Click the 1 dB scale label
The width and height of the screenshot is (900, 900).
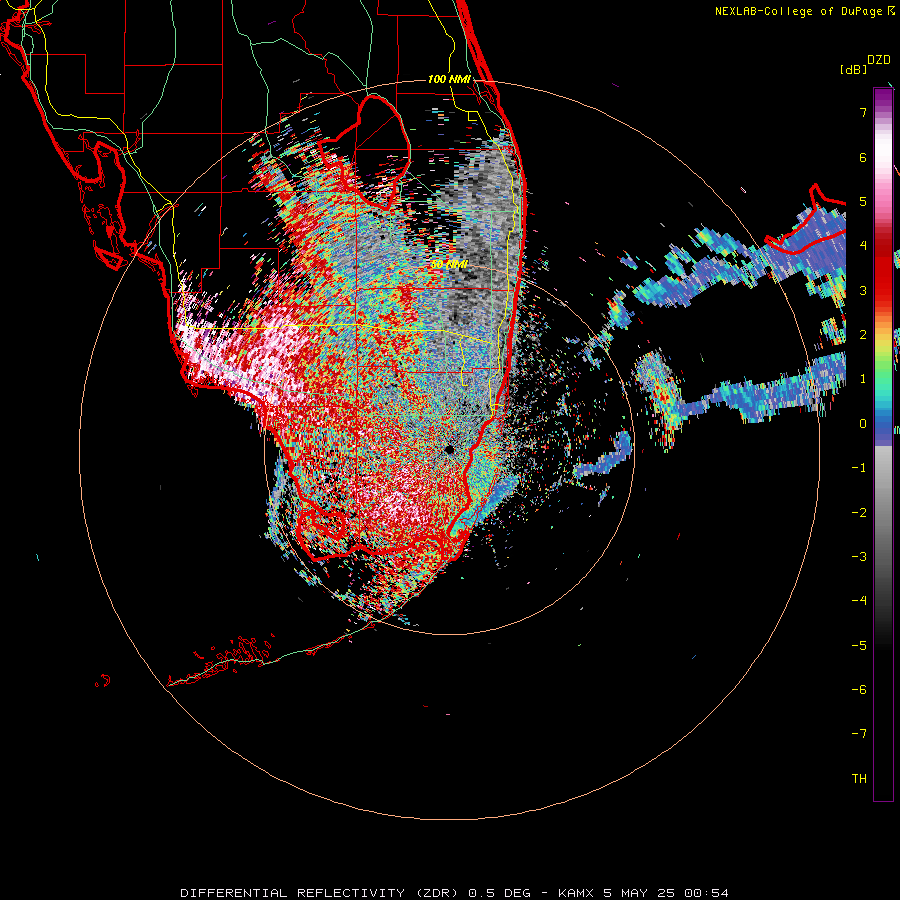[x=863, y=379]
